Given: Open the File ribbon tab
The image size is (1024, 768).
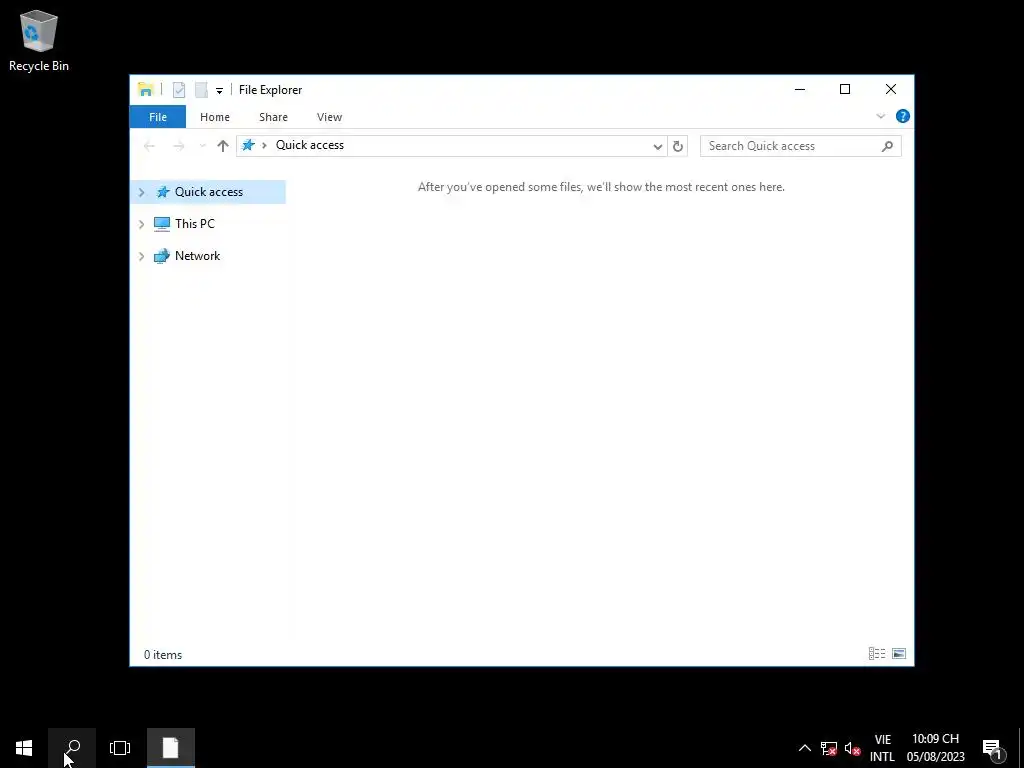Looking at the screenshot, I should click(x=157, y=117).
